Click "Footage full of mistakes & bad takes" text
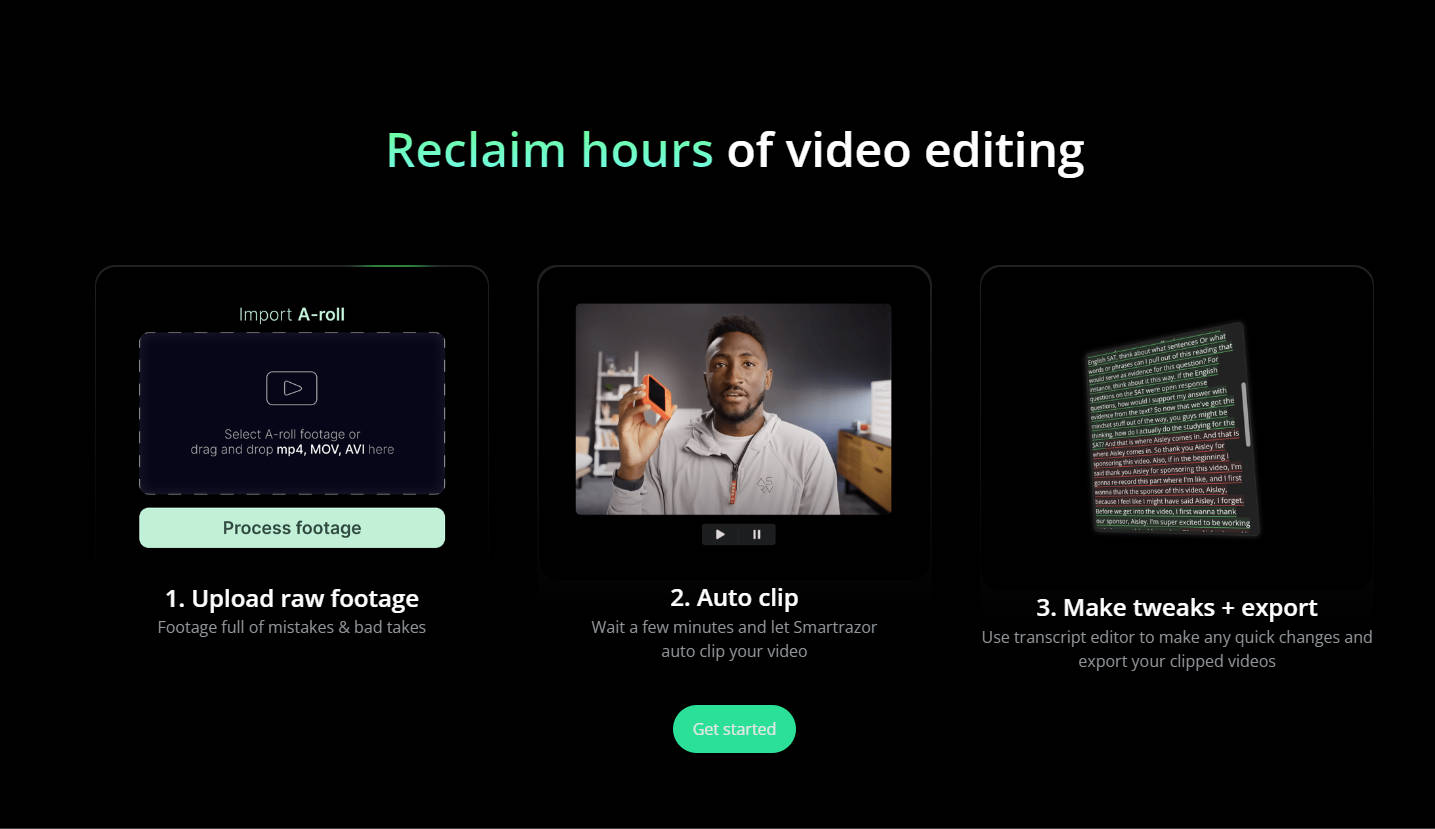This screenshot has height=829, width=1435. pos(291,628)
